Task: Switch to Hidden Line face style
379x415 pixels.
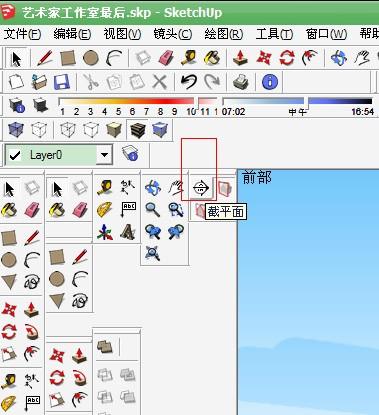Action: [x=91, y=129]
